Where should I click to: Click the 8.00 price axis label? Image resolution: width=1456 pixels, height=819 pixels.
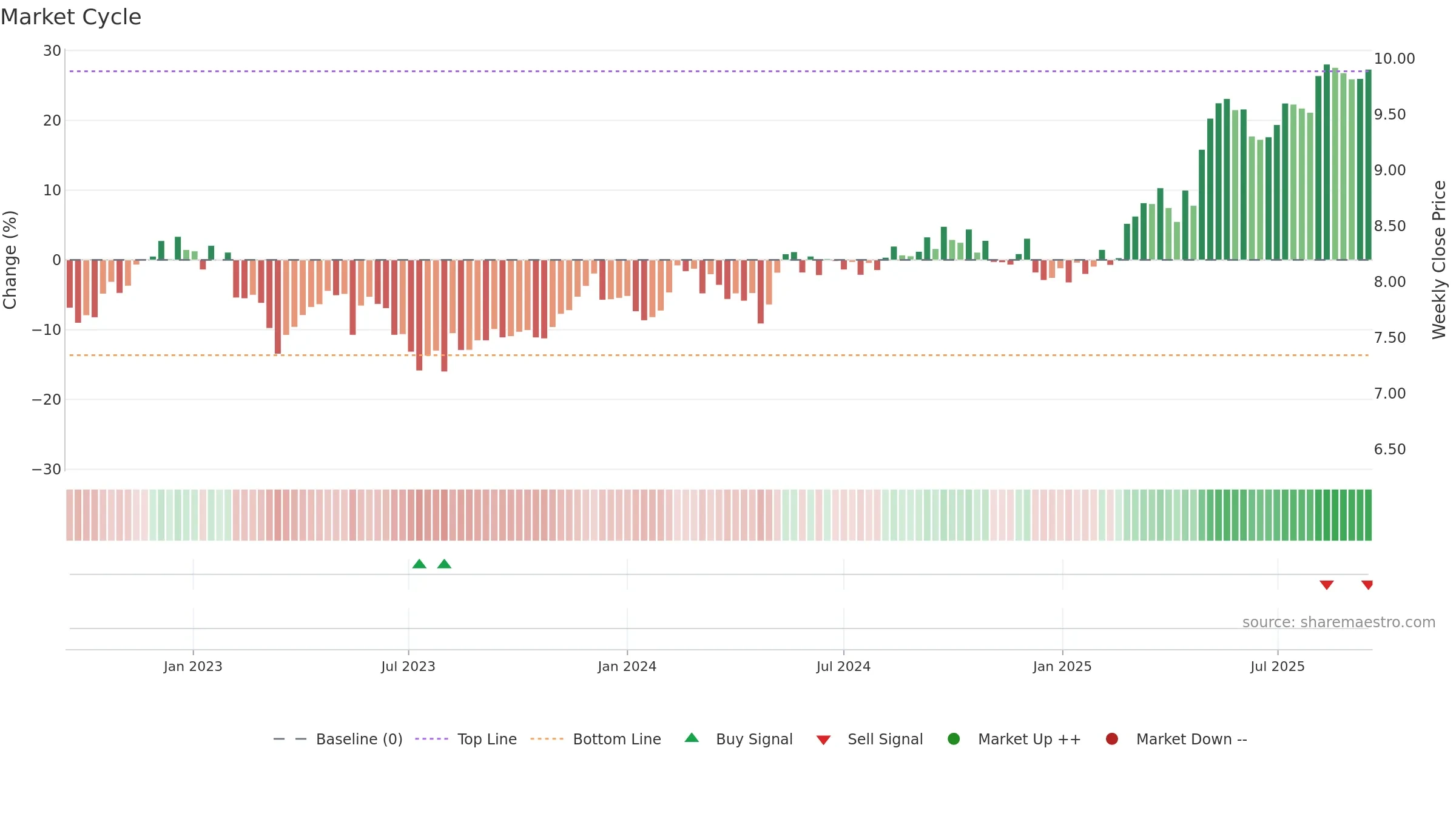pyautogui.click(x=1390, y=282)
